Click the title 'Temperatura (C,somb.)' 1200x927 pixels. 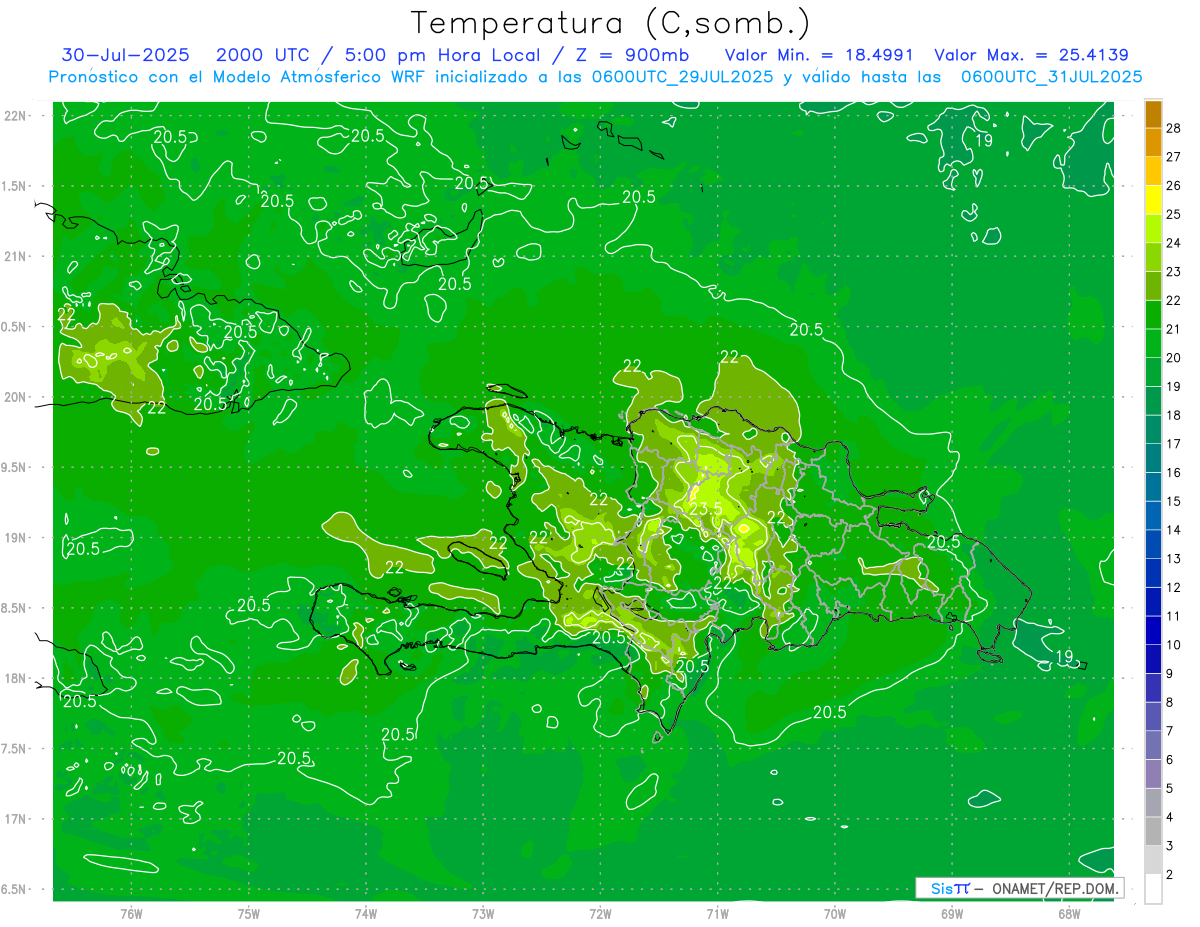click(611, 23)
